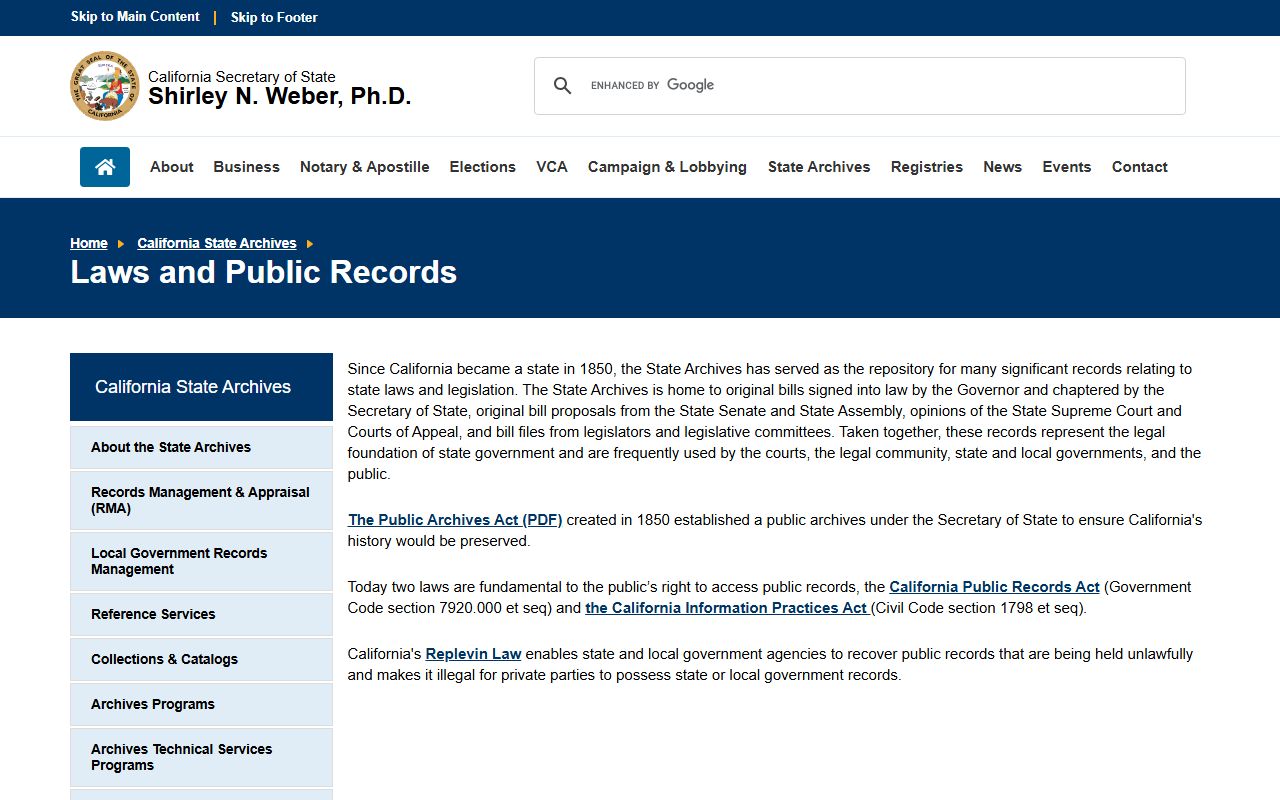Click Skip to Main Content link
Image resolution: width=1280 pixels, height=800 pixels.
click(x=135, y=17)
